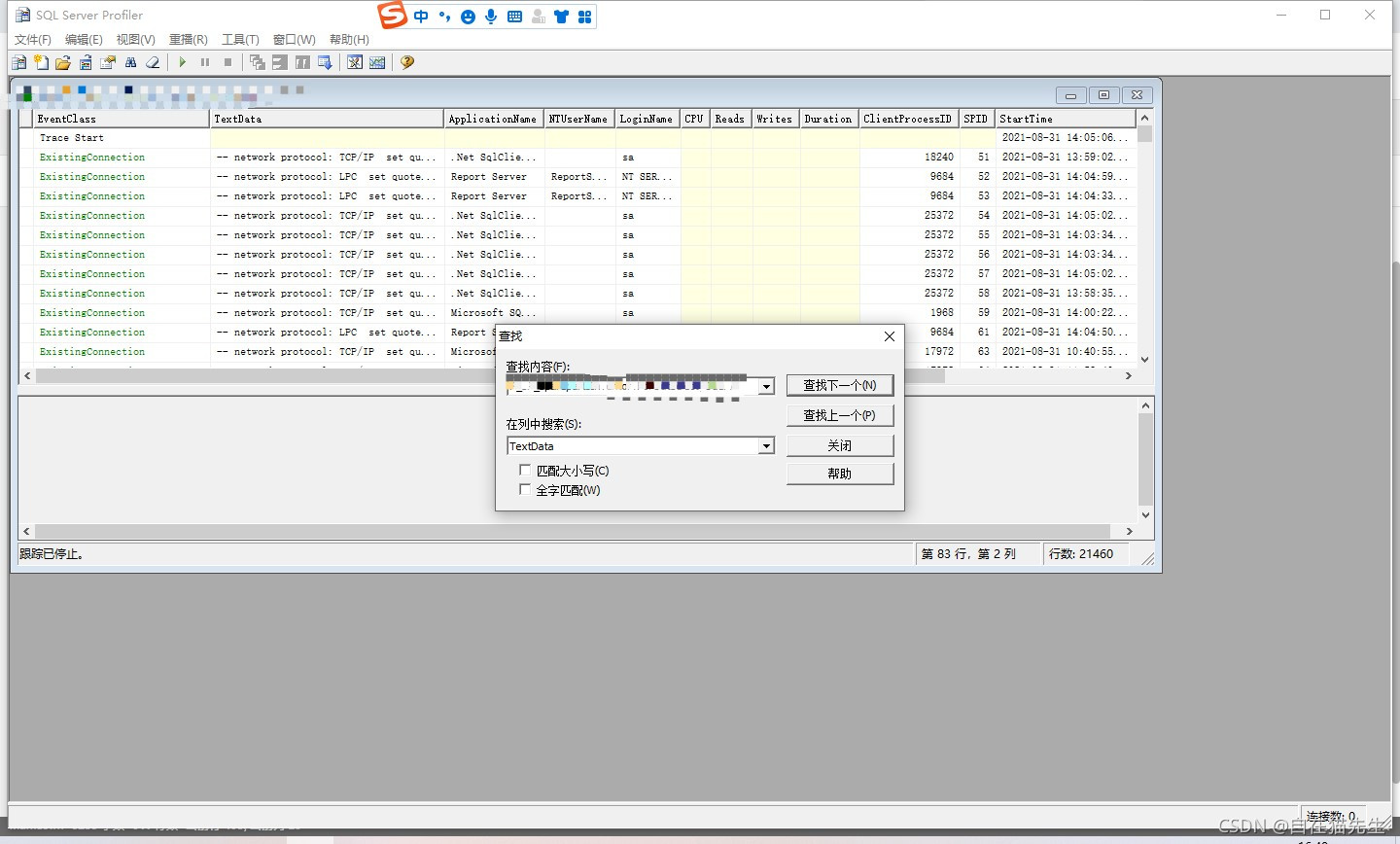Click the 关闭 button in the find dialog
Screen dimensions: 1400x844
click(x=840, y=445)
